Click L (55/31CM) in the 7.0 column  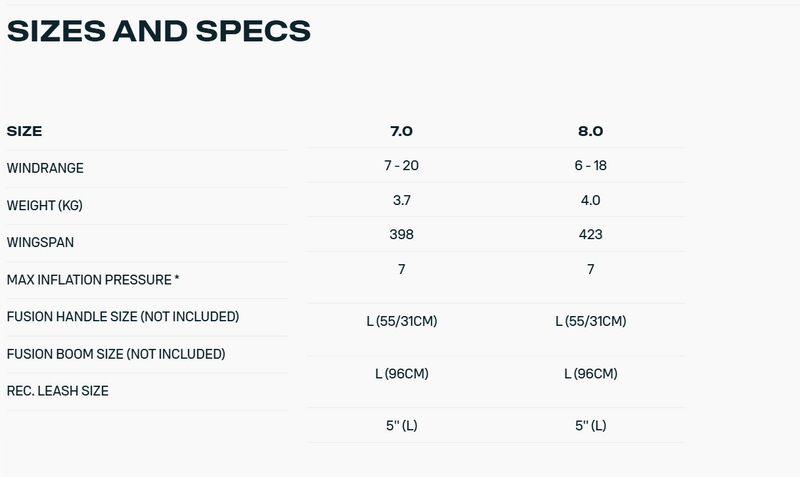click(x=401, y=321)
